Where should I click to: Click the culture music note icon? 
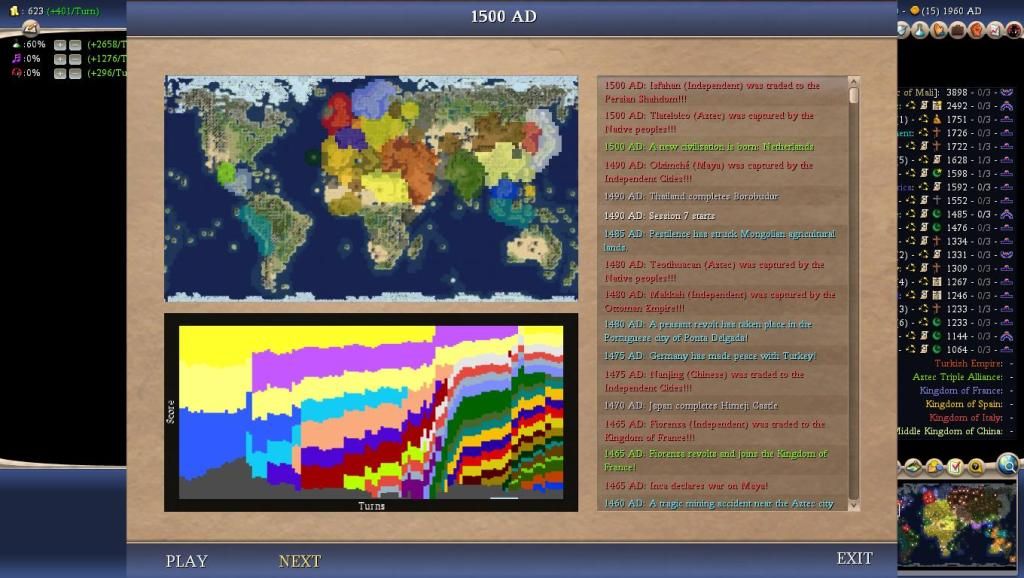(16, 59)
